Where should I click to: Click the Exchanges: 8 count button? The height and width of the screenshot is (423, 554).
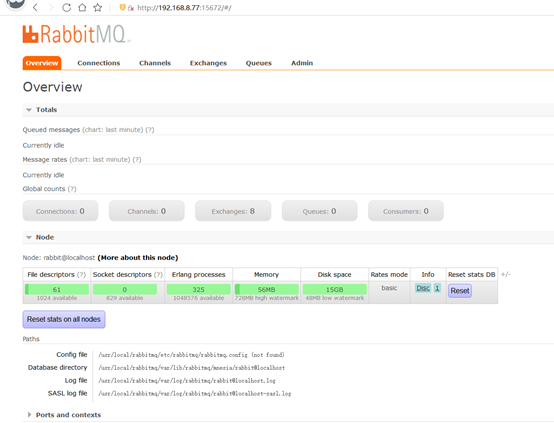tap(233, 211)
